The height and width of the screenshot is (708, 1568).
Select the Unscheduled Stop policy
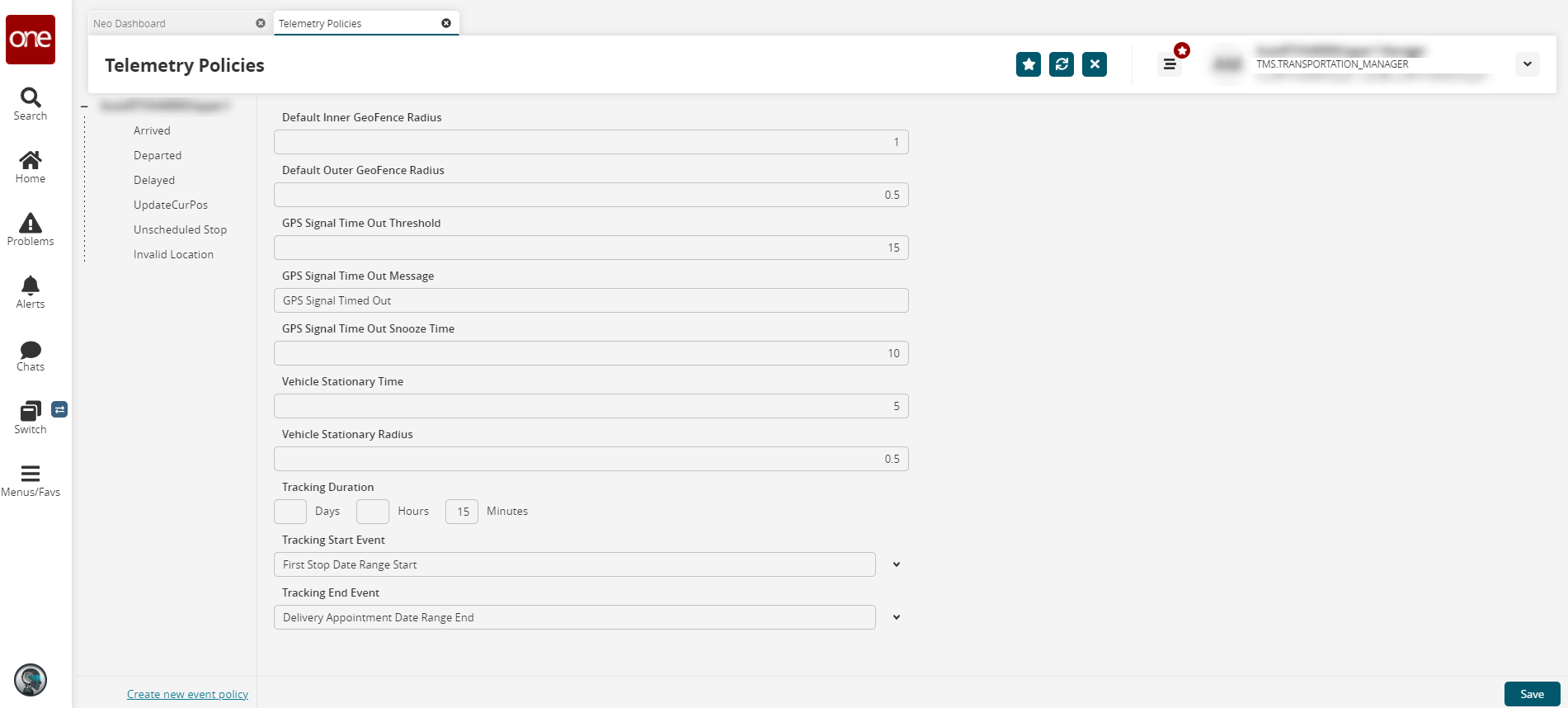pos(180,229)
